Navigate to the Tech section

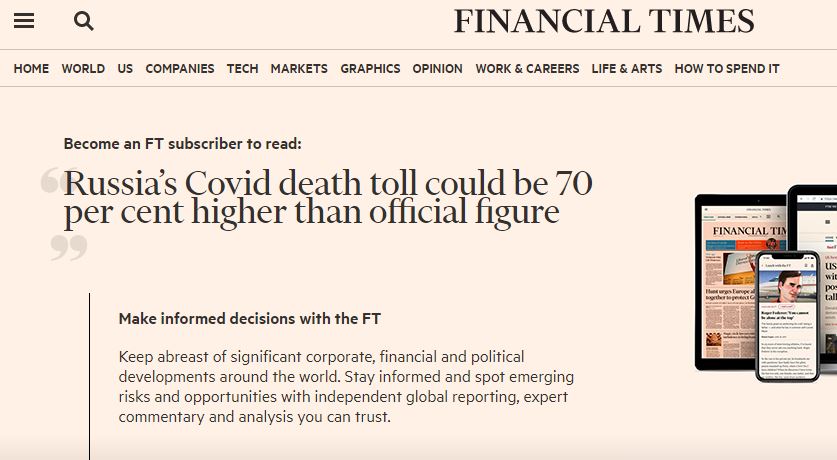242,69
